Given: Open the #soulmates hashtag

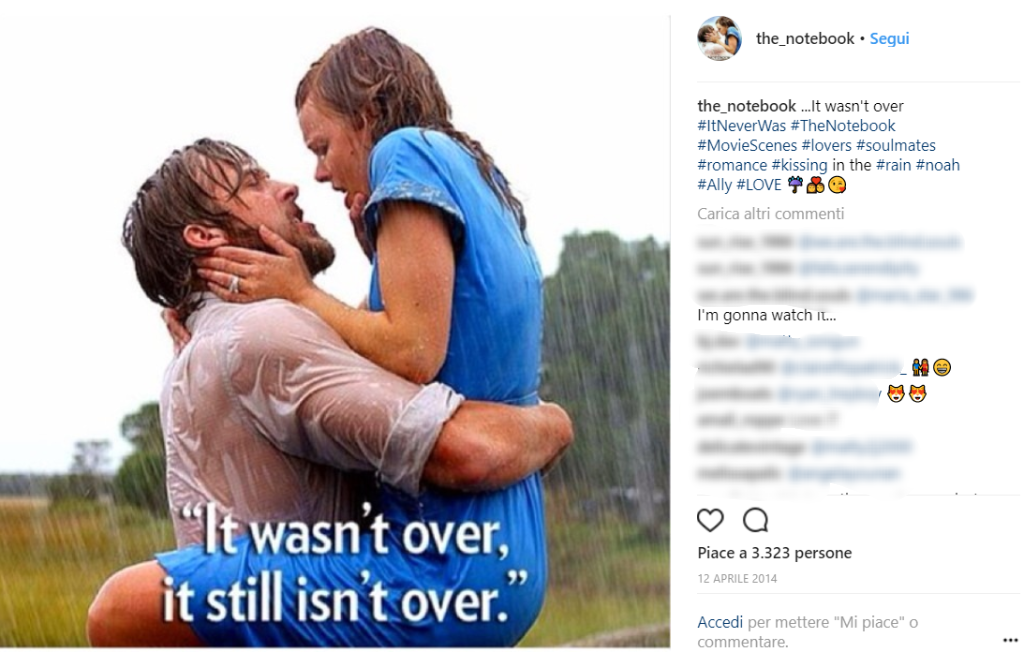Looking at the screenshot, I should (x=895, y=145).
